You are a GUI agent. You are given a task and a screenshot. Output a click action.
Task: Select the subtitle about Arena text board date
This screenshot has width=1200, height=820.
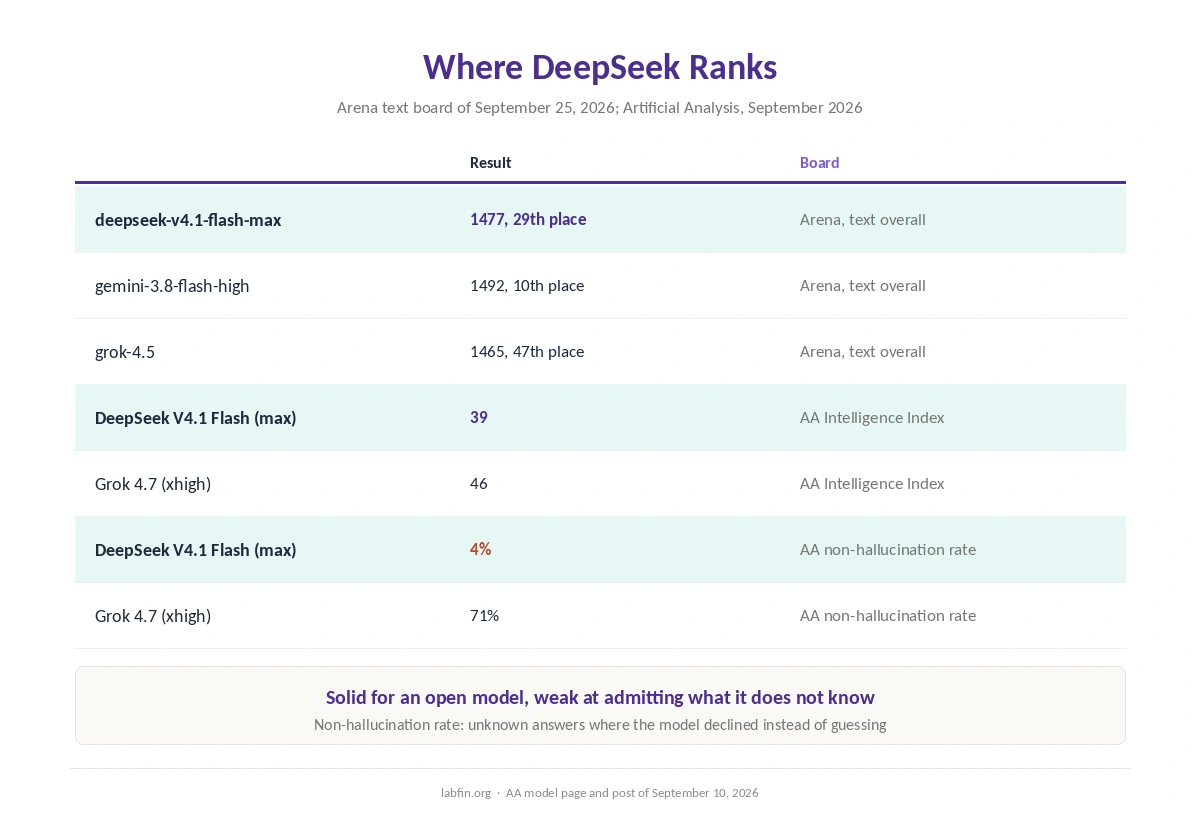tap(600, 107)
